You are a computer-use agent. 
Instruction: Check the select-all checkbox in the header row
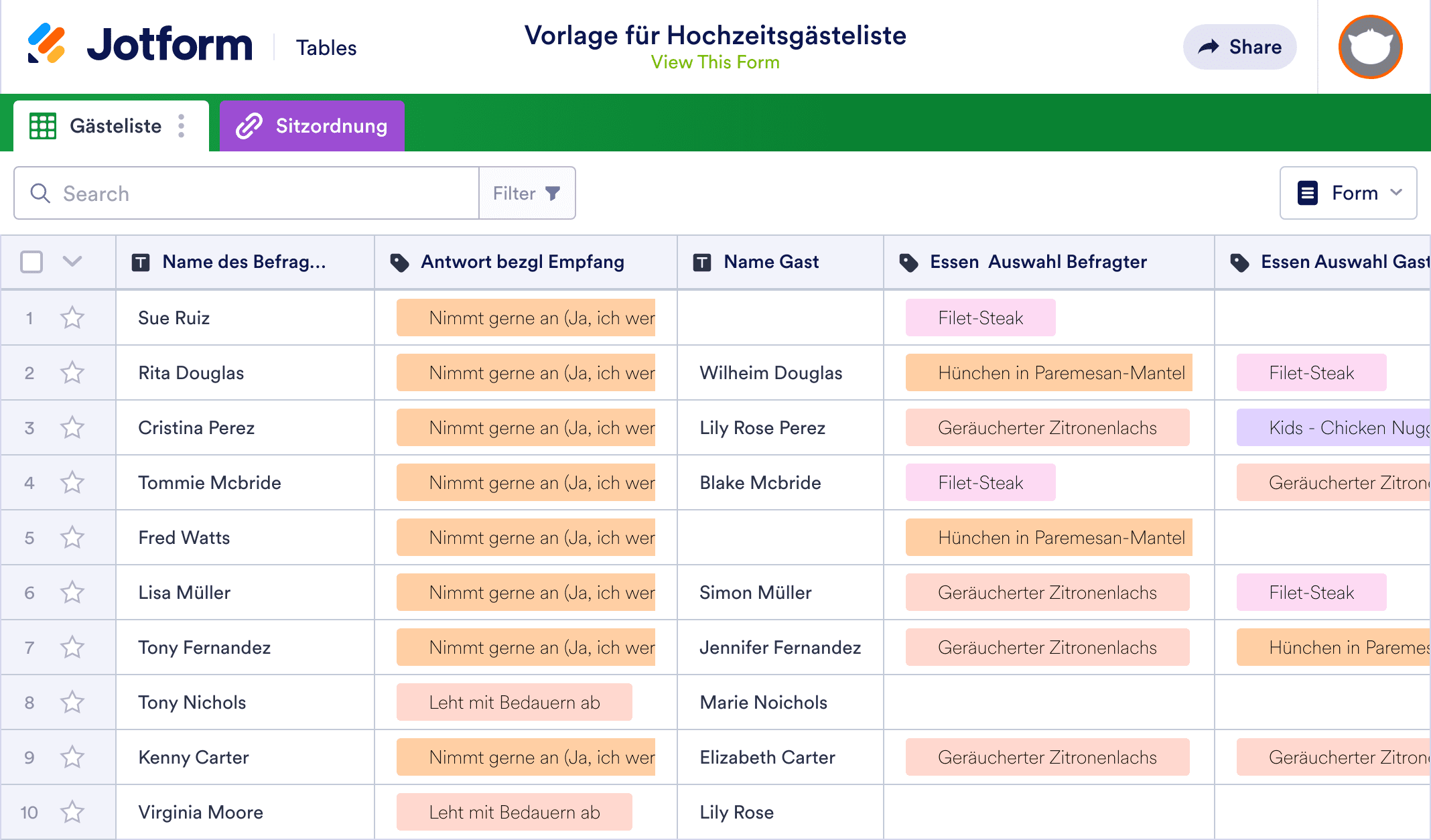31,262
